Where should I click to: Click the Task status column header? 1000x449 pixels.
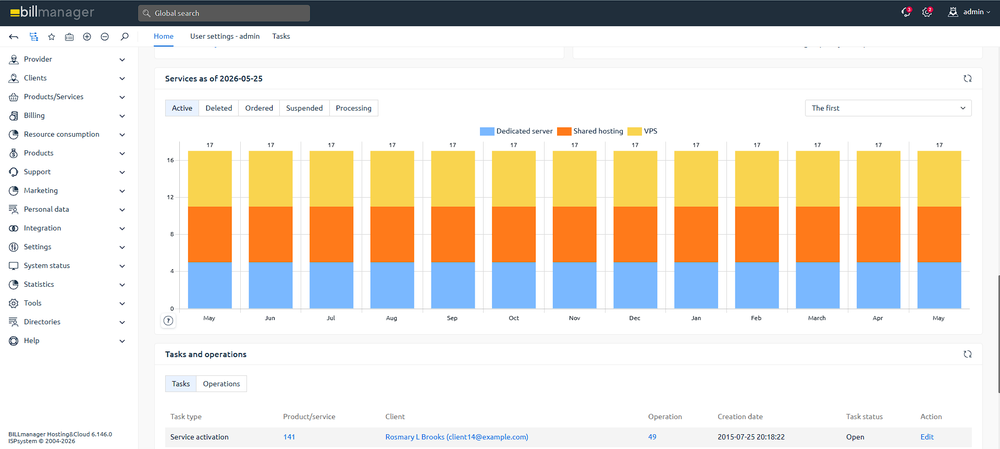click(864, 416)
